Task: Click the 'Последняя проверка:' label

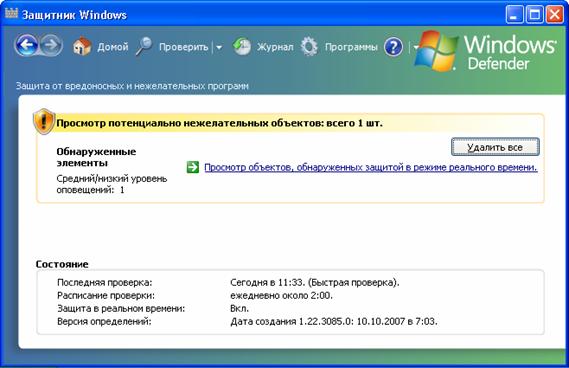Action: point(105,282)
